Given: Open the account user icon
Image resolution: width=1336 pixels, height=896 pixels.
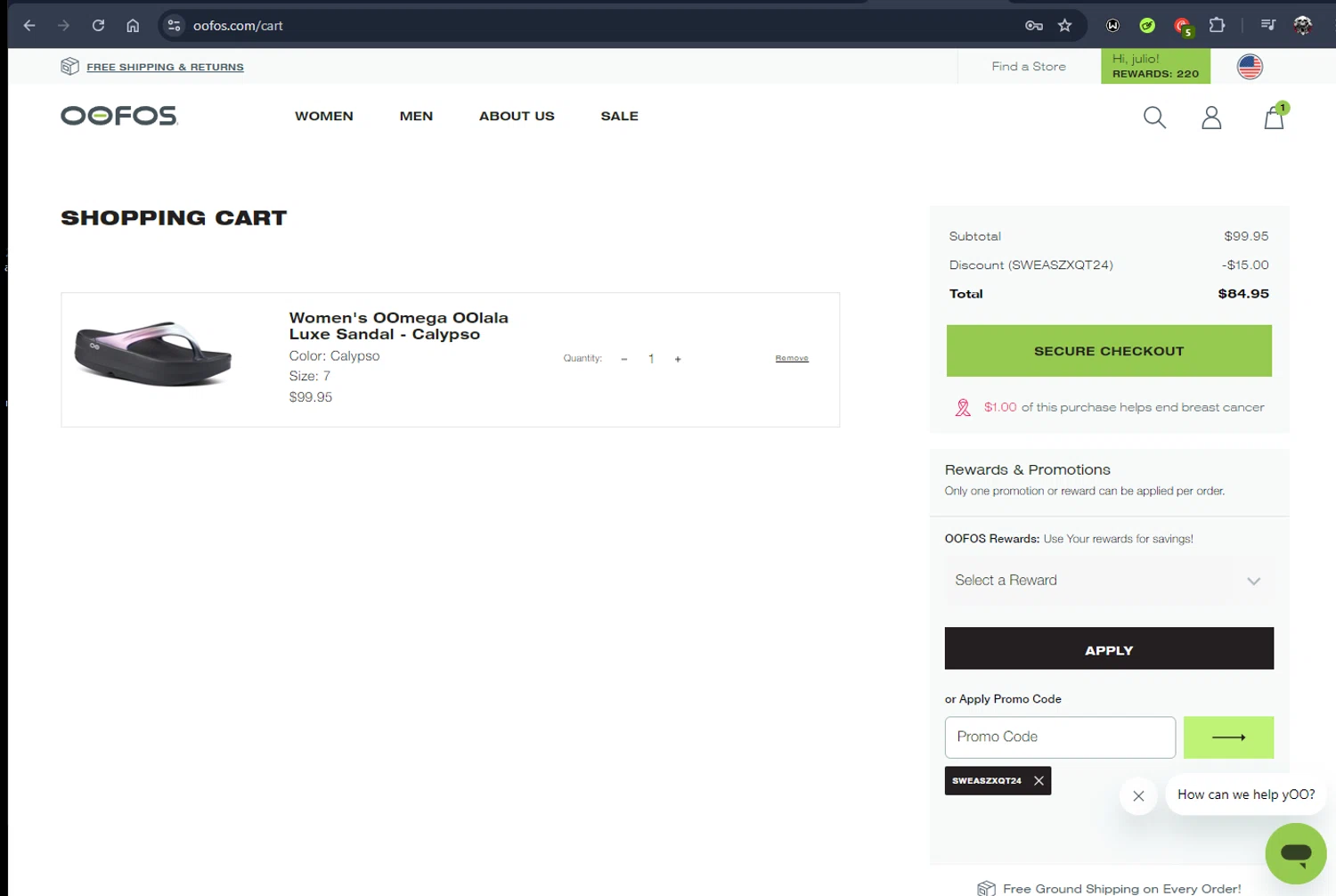Looking at the screenshot, I should (x=1211, y=118).
